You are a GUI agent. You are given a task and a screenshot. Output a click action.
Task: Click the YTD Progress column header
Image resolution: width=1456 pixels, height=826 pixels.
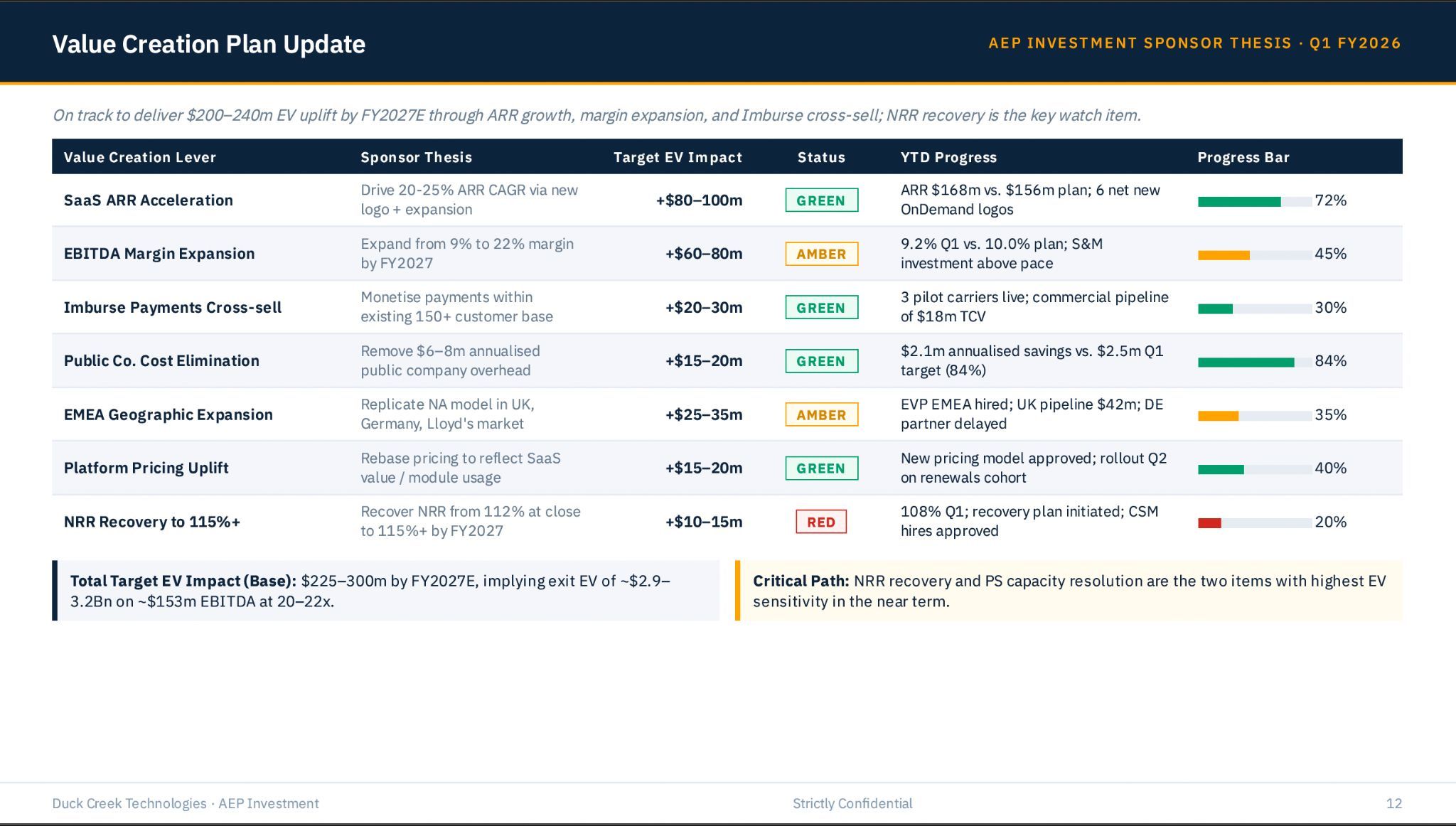point(948,157)
